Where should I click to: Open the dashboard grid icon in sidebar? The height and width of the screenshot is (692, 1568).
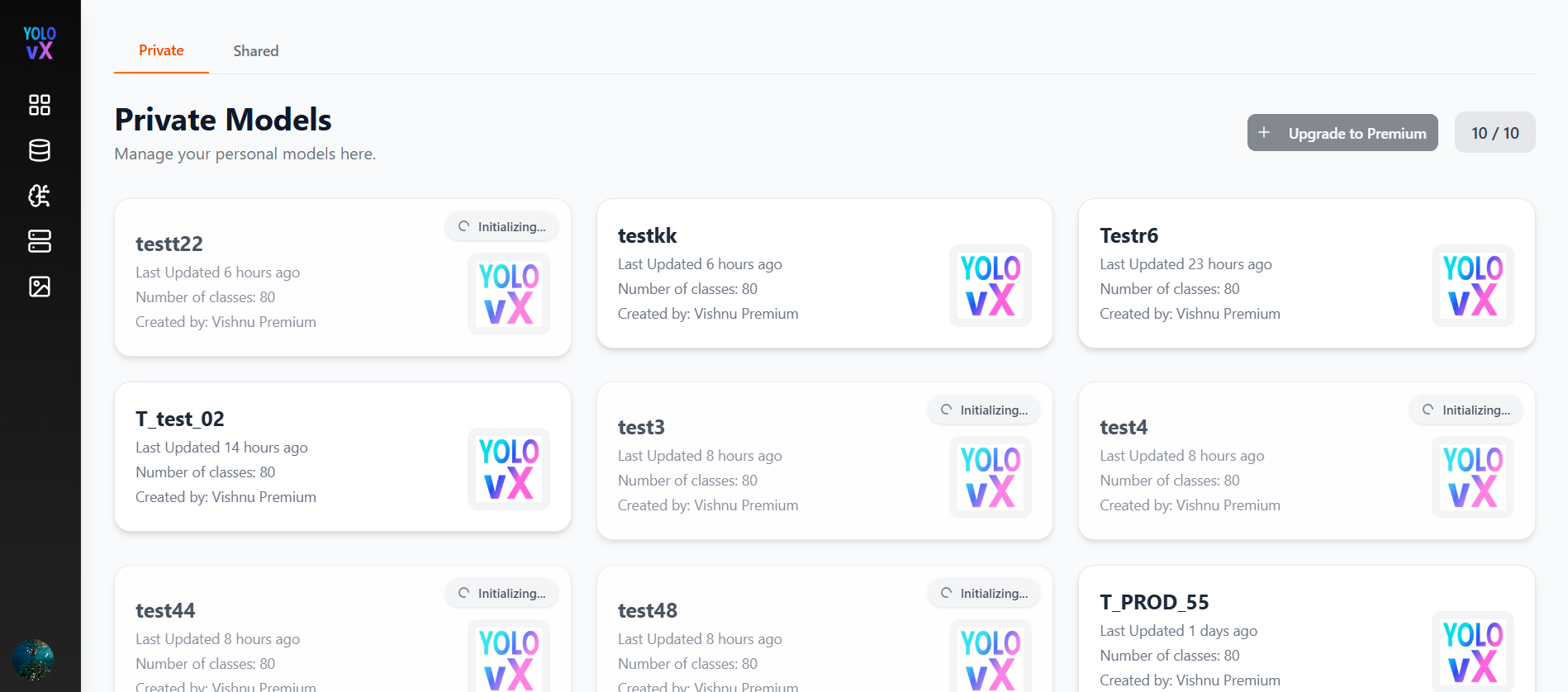tap(40, 105)
